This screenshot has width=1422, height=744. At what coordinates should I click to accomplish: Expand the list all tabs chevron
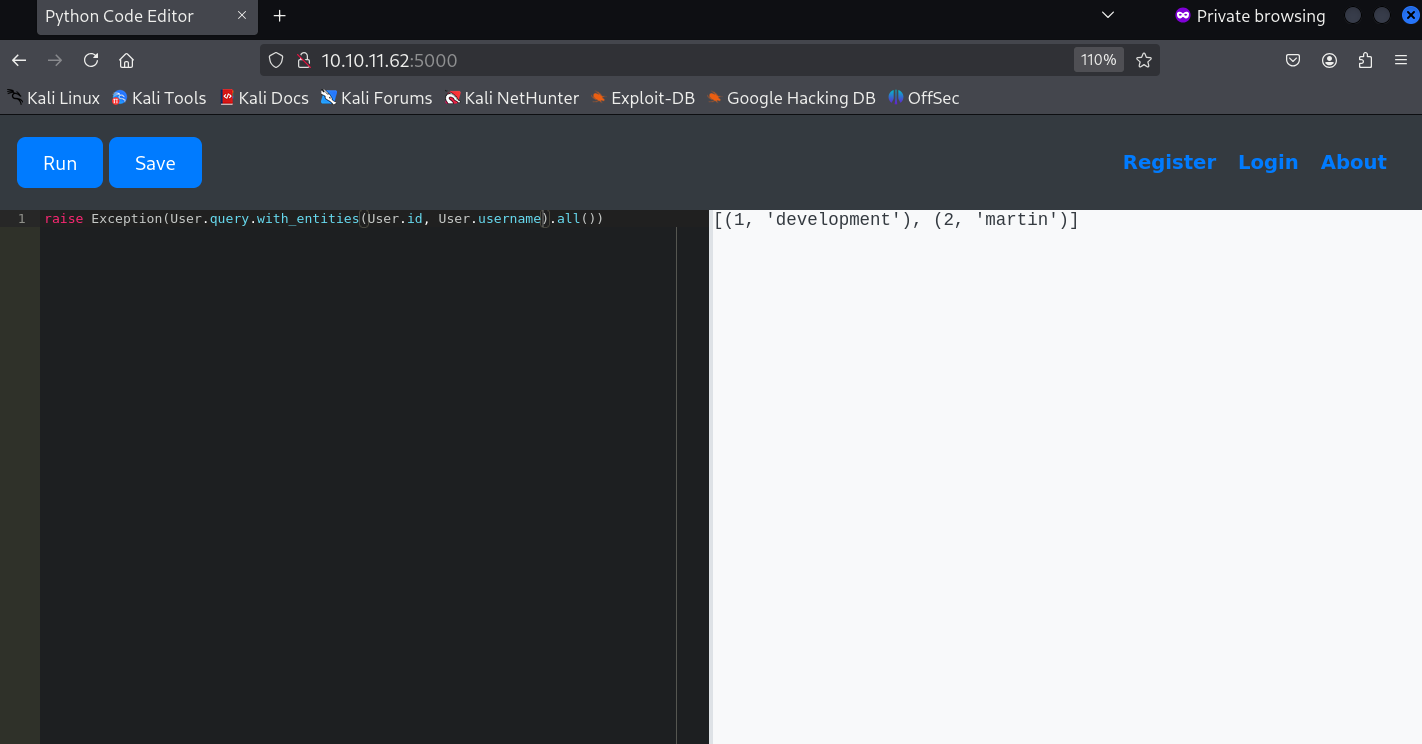(1107, 15)
